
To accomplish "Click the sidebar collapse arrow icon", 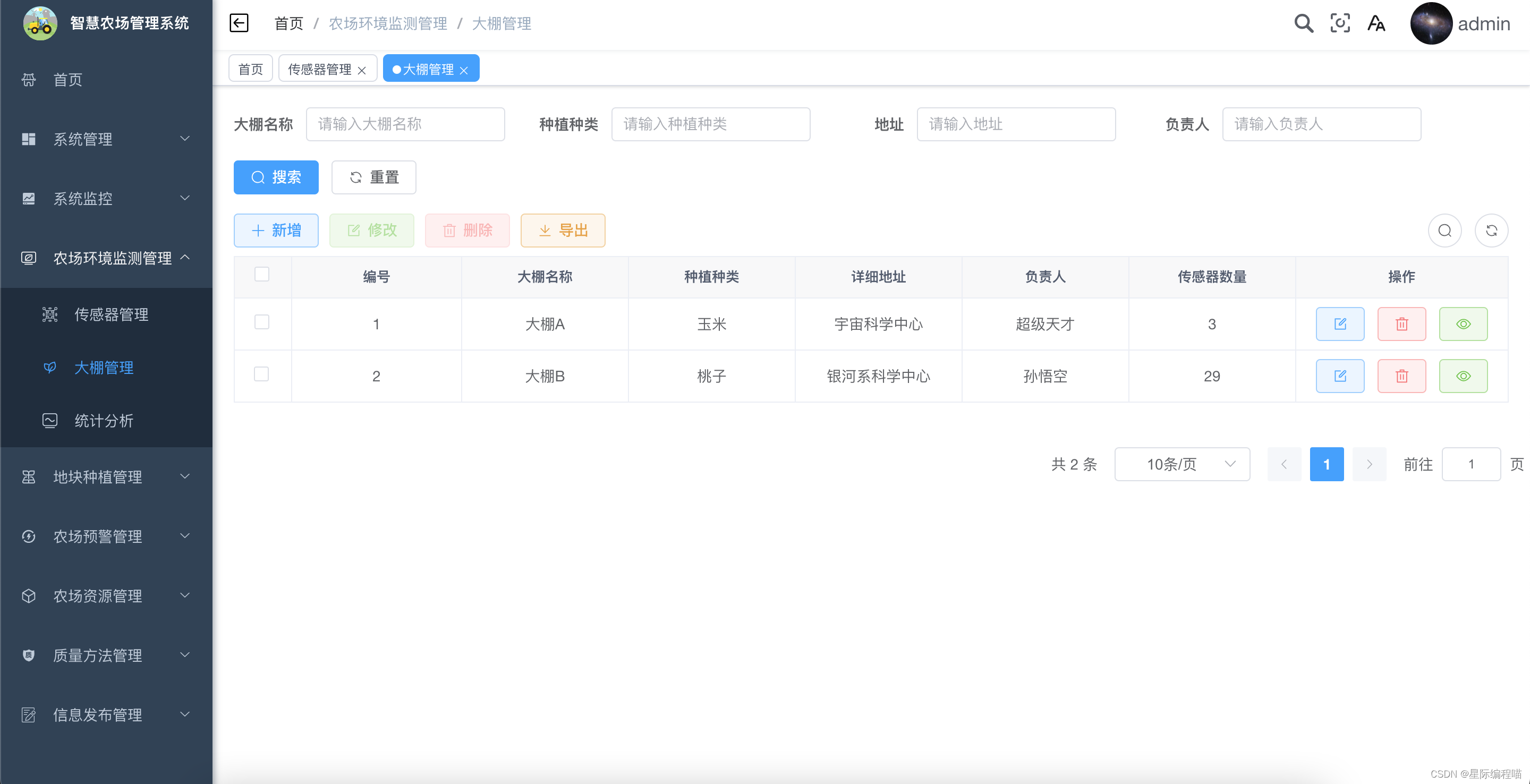I will [x=239, y=23].
